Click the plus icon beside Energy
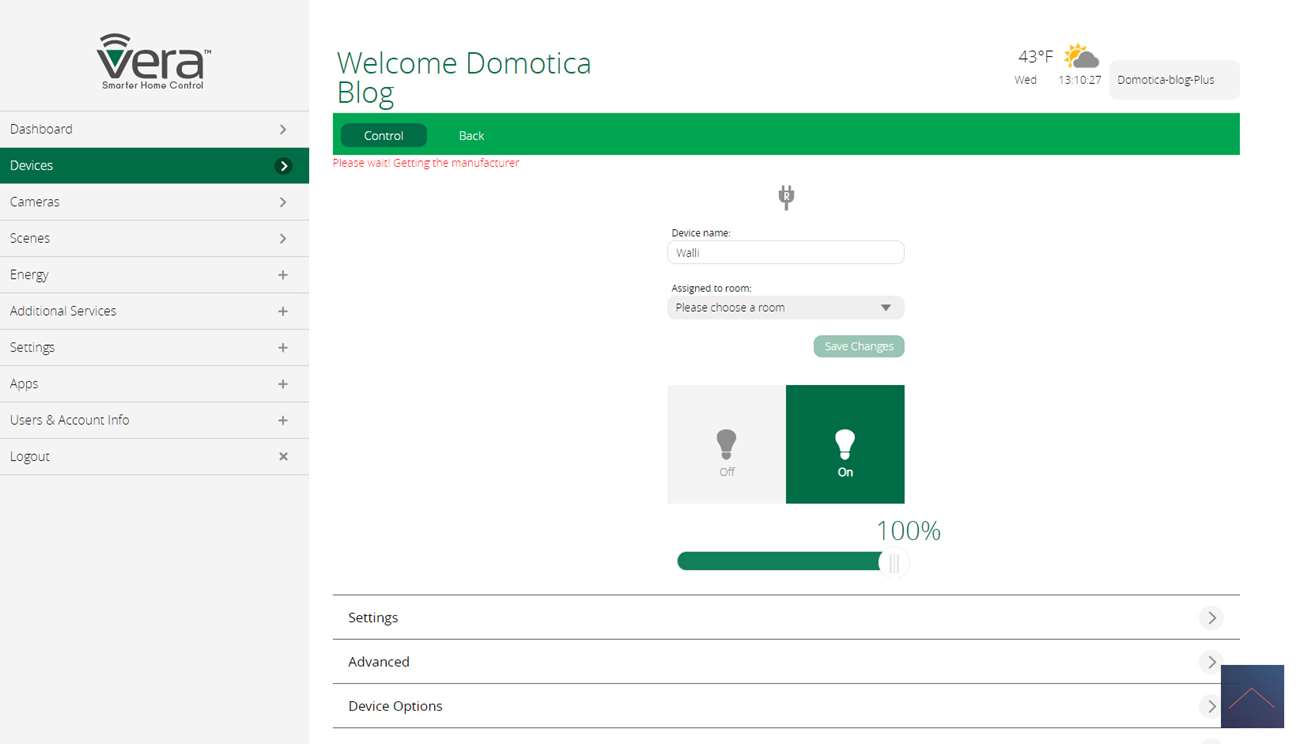1300x744 pixels. click(283, 275)
